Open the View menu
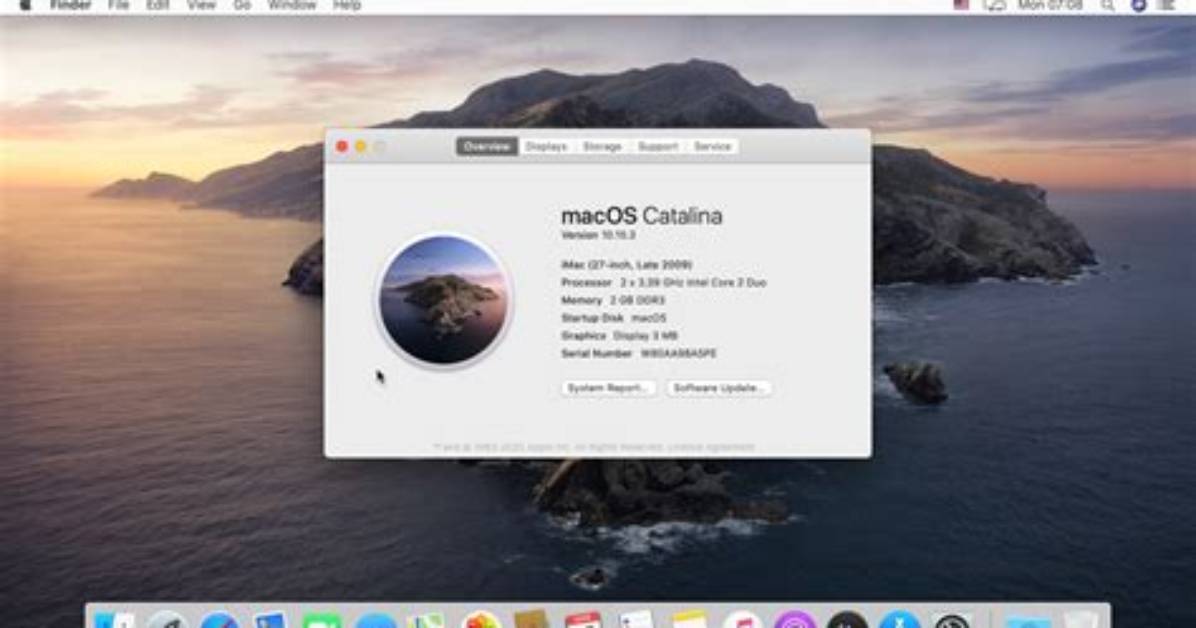The height and width of the screenshot is (628, 1196). (x=201, y=5)
